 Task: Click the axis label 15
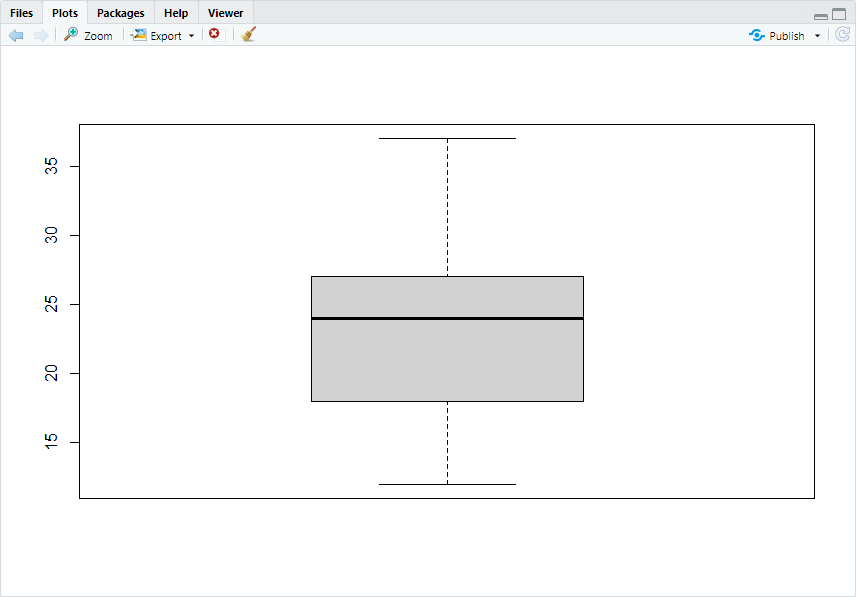51,442
